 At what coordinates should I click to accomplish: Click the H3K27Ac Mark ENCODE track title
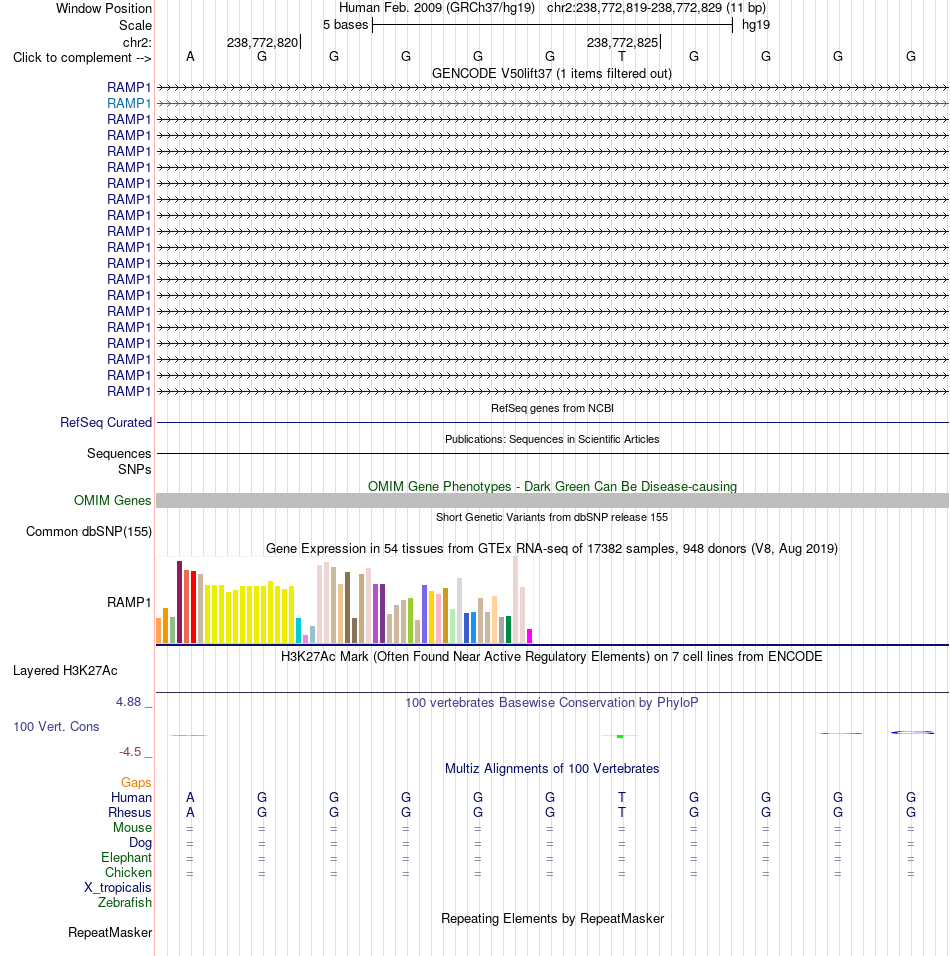click(x=551, y=657)
